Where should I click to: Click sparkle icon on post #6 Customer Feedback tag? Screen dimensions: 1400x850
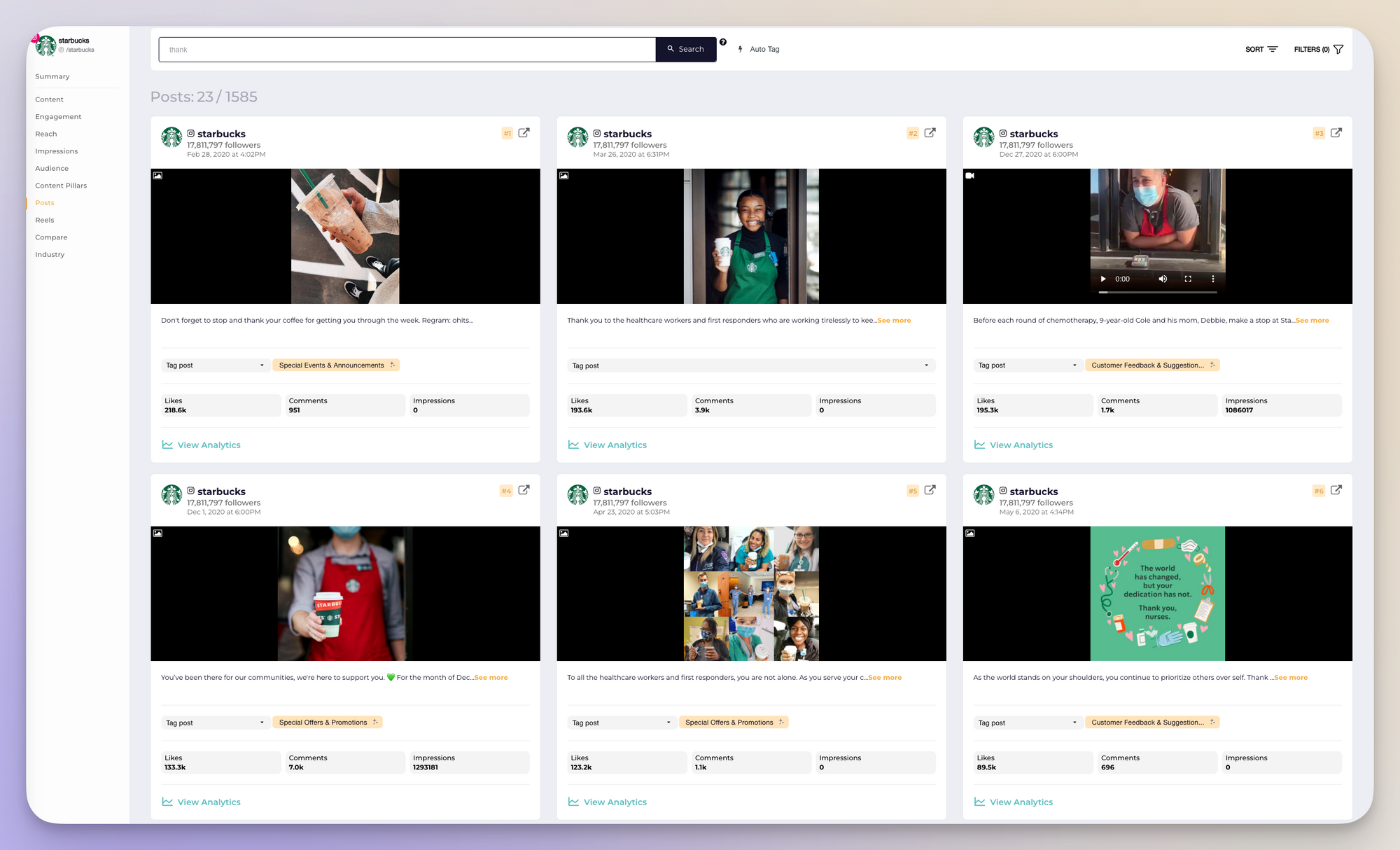[x=1212, y=722]
